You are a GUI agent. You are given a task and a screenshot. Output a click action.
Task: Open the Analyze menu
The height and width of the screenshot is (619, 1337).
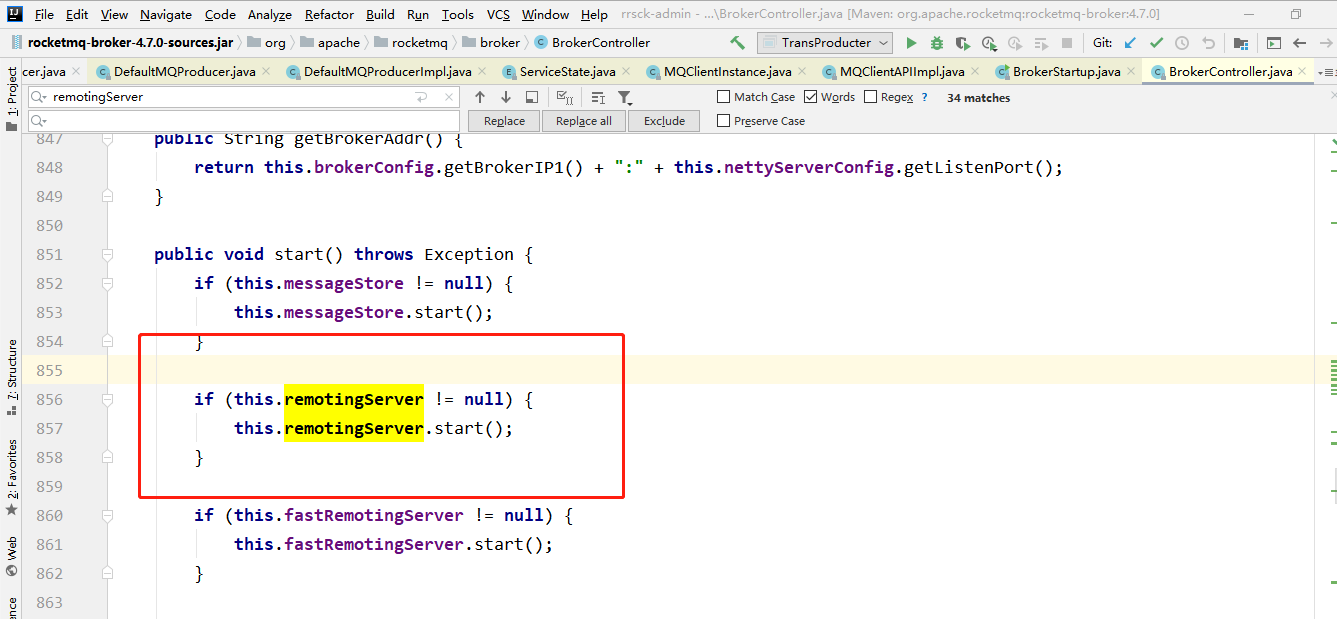(270, 14)
